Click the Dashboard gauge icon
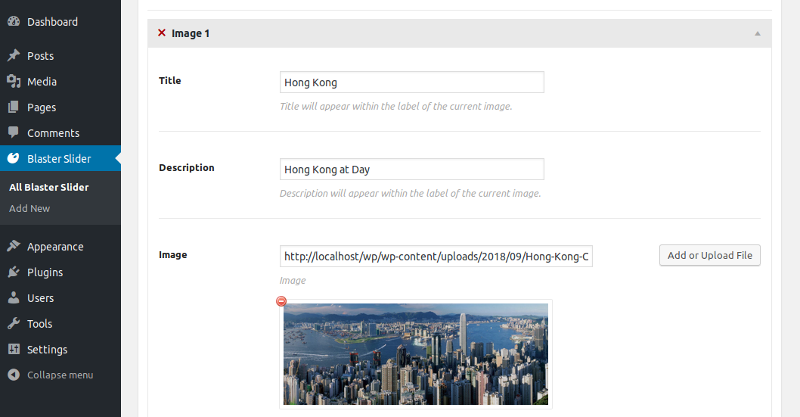800x417 pixels. click(x=14, y=21)
